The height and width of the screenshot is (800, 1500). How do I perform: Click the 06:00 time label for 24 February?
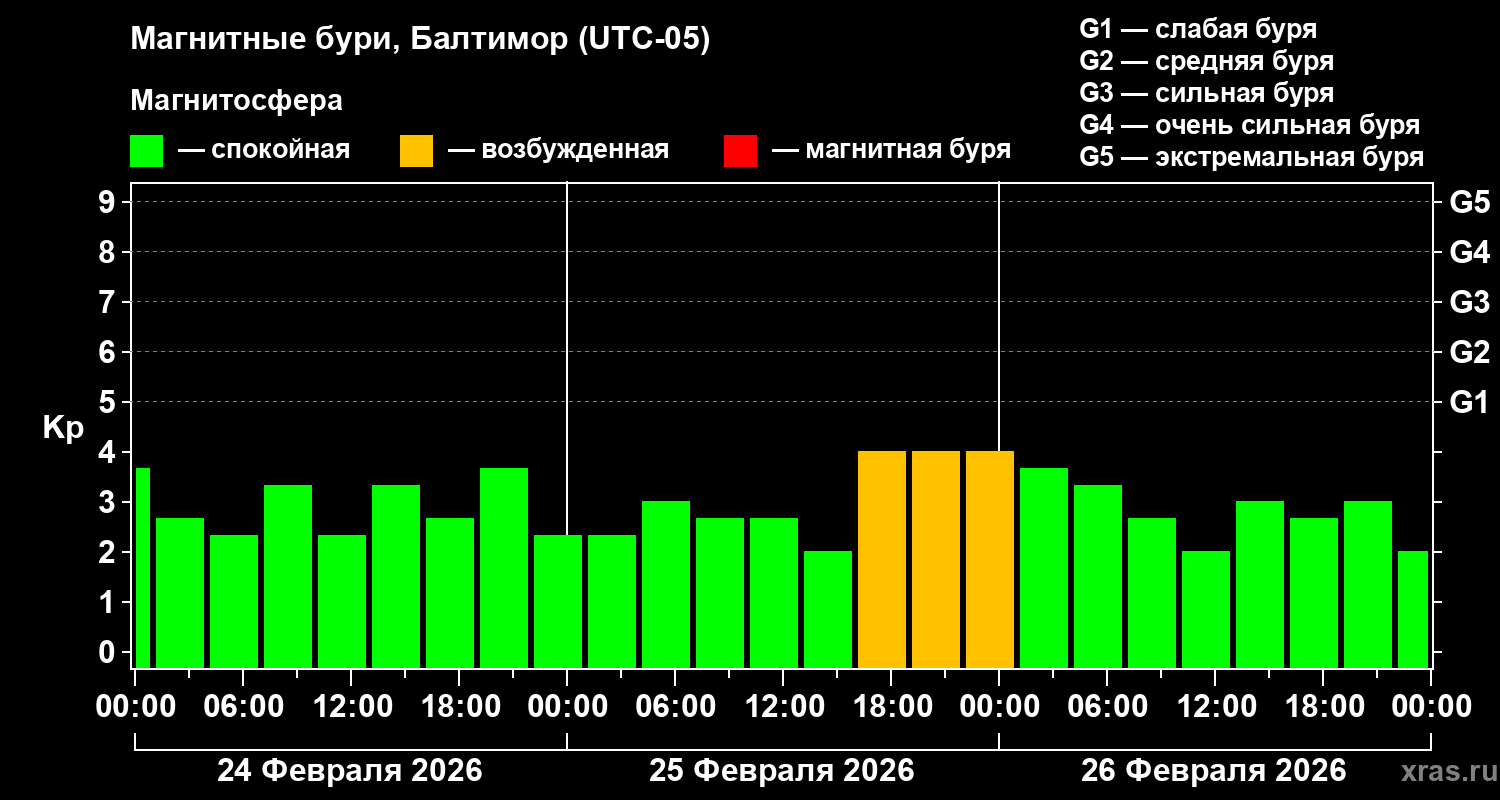242,706
